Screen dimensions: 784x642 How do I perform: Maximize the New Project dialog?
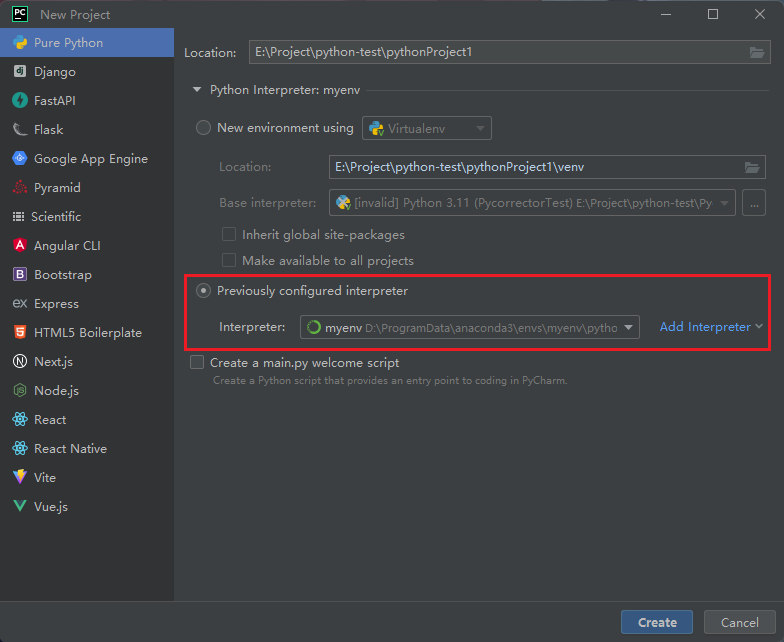pyautogui.click(x=713, y=14)
